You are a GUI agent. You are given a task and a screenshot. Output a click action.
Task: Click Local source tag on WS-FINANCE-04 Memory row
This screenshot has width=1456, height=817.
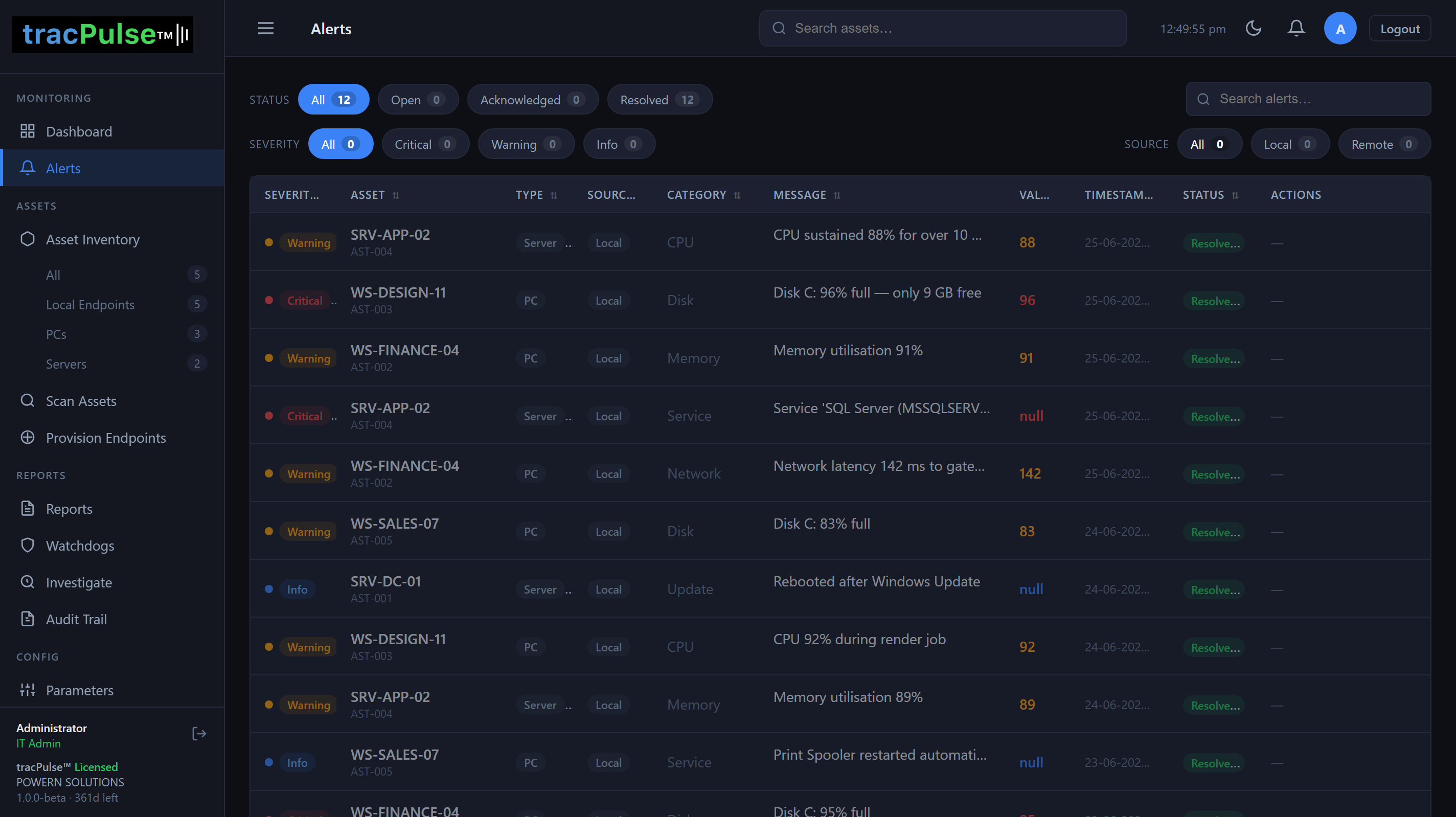(x=608, y=358)
